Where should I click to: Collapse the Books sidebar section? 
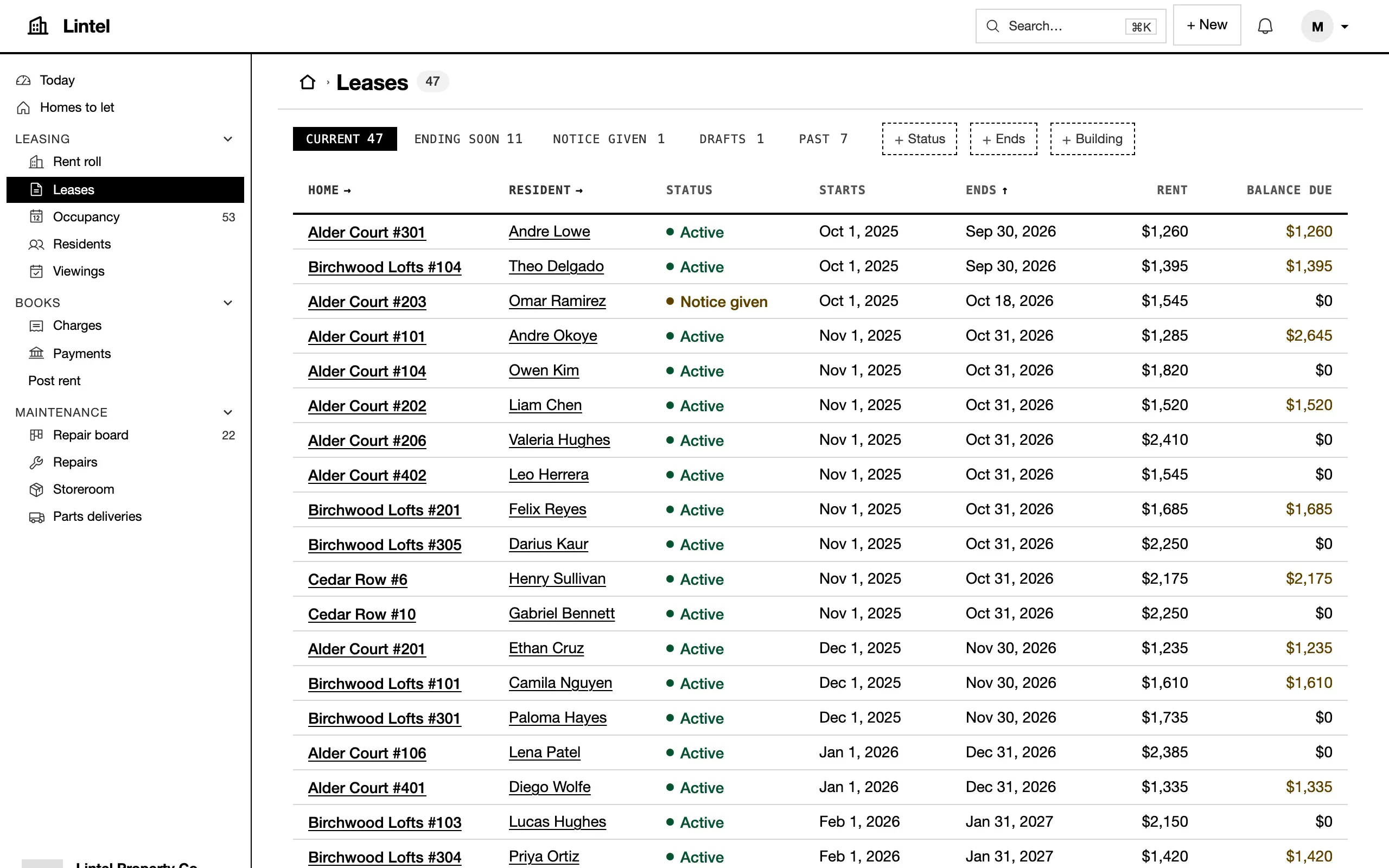228,303
